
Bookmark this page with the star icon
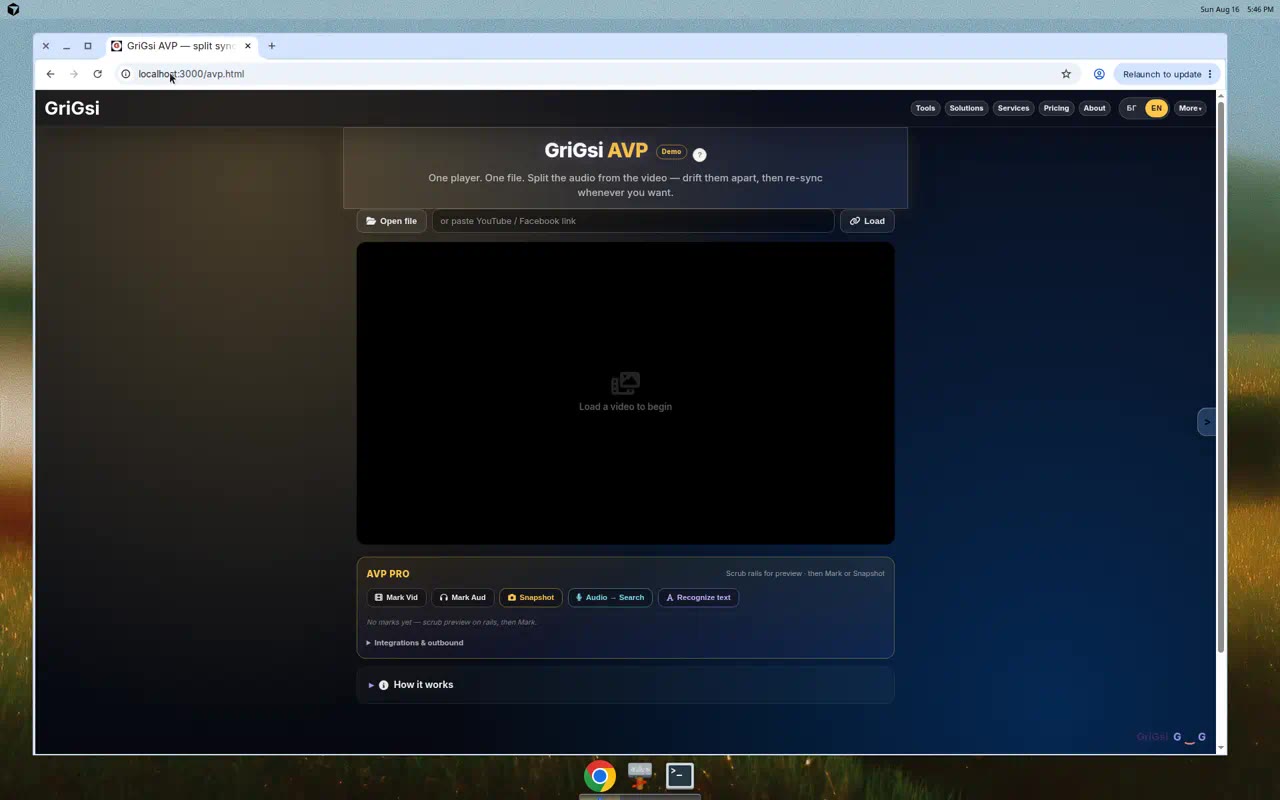point(1066,74)
